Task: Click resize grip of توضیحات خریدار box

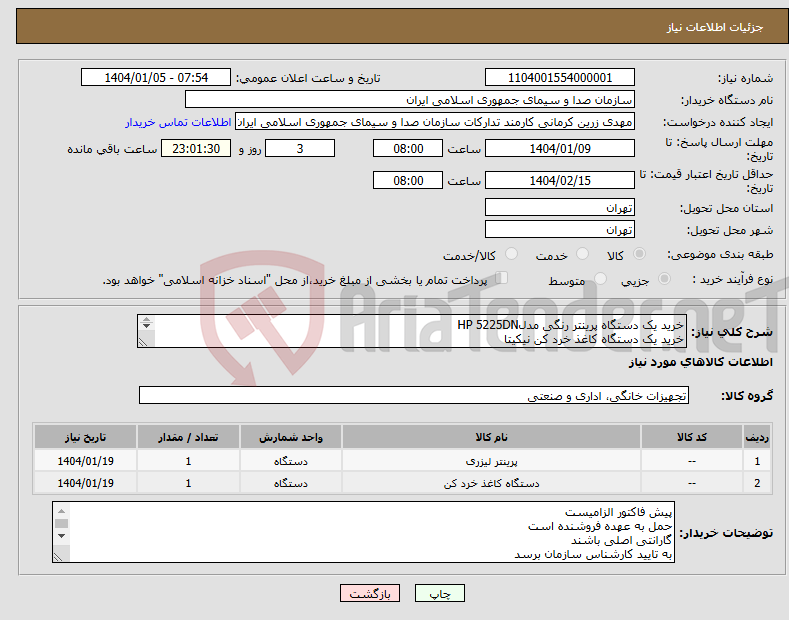Action: [58, 557]
